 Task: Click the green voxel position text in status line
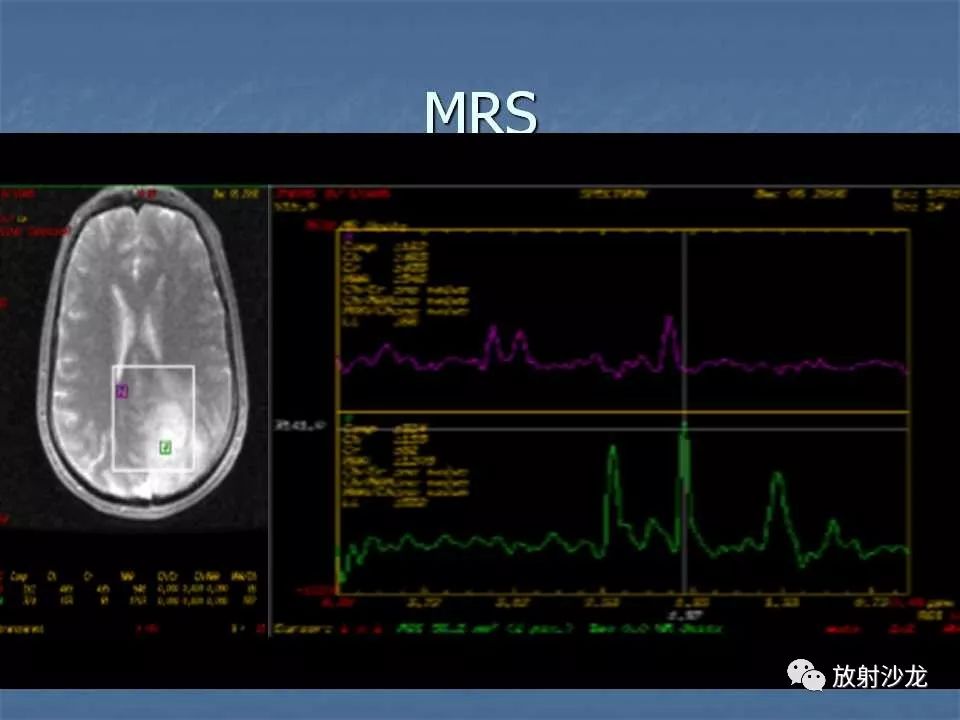tap(484, 629)
